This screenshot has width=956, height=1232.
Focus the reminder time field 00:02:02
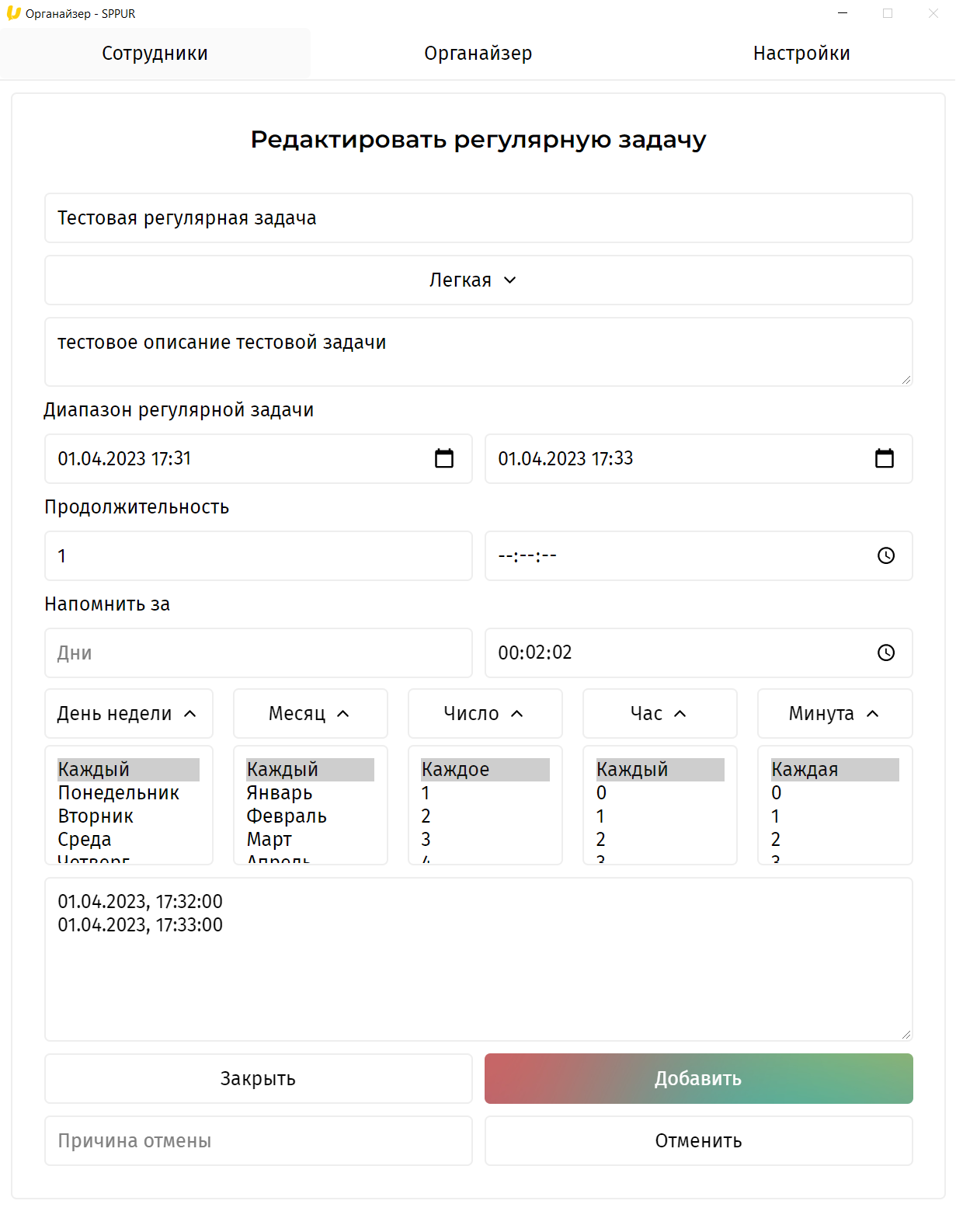[x=699, y=653]
